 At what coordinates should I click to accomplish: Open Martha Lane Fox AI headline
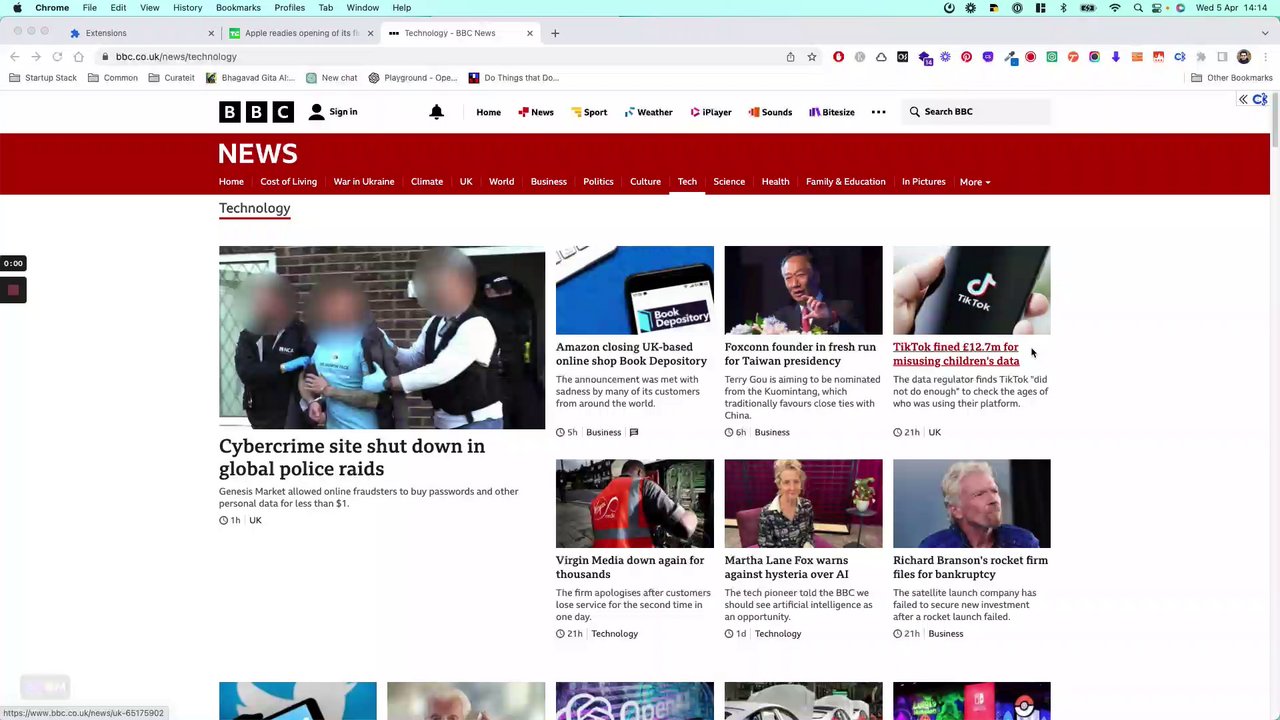coord(786,567)
